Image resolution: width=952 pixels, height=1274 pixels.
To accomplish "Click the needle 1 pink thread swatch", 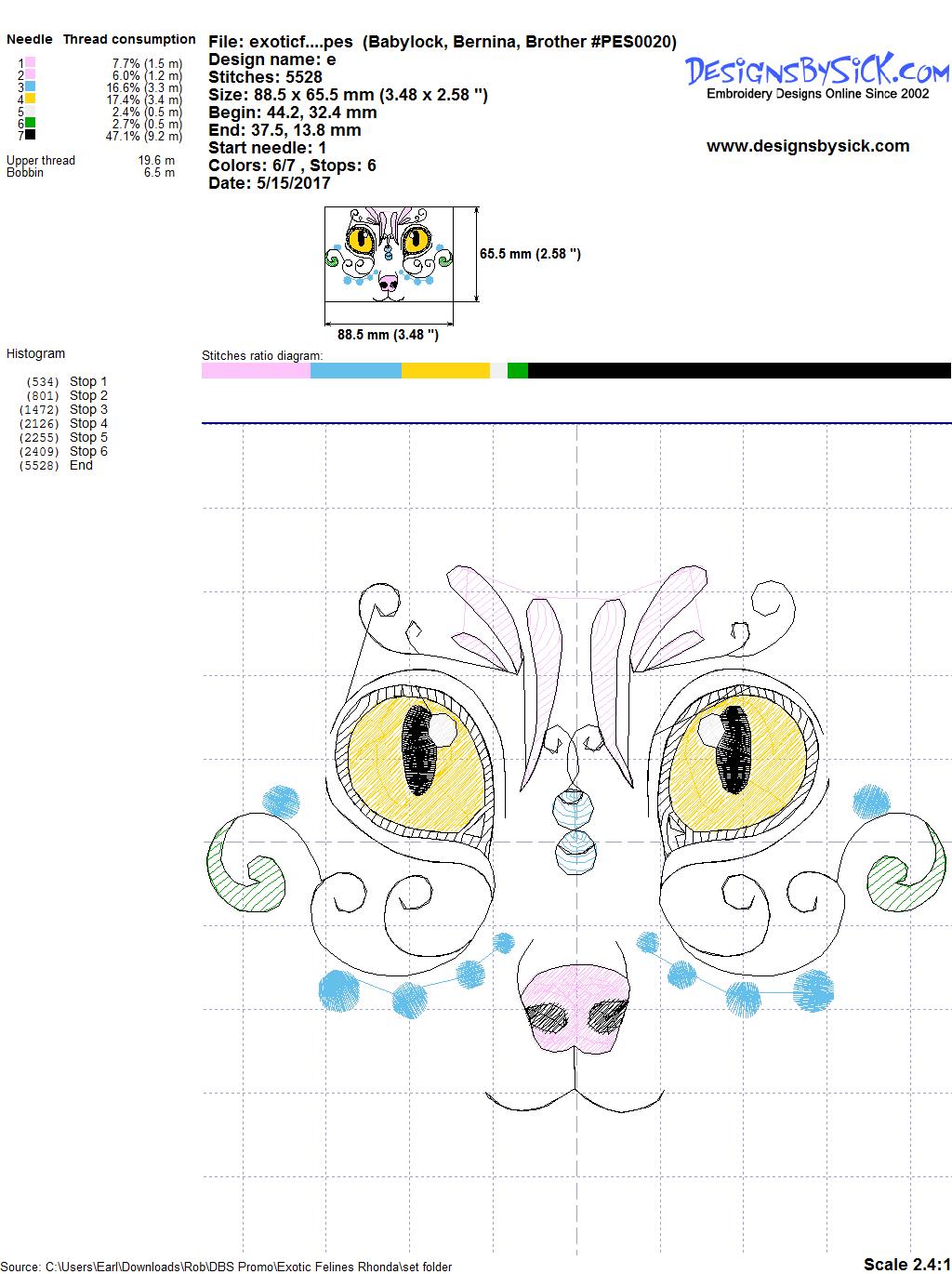I will [x=31, y=62].
